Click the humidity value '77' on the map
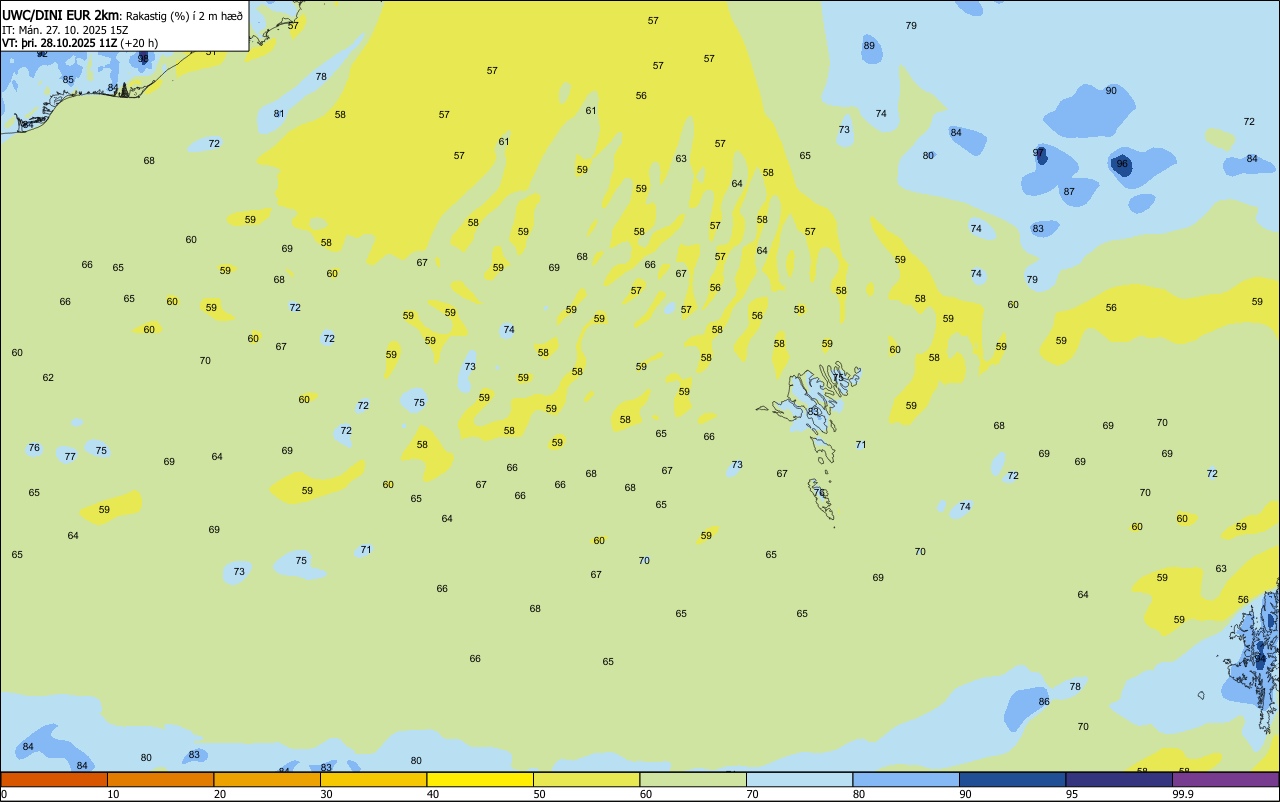The height and width of the screenshot is (802, 1280). (70, 457)
